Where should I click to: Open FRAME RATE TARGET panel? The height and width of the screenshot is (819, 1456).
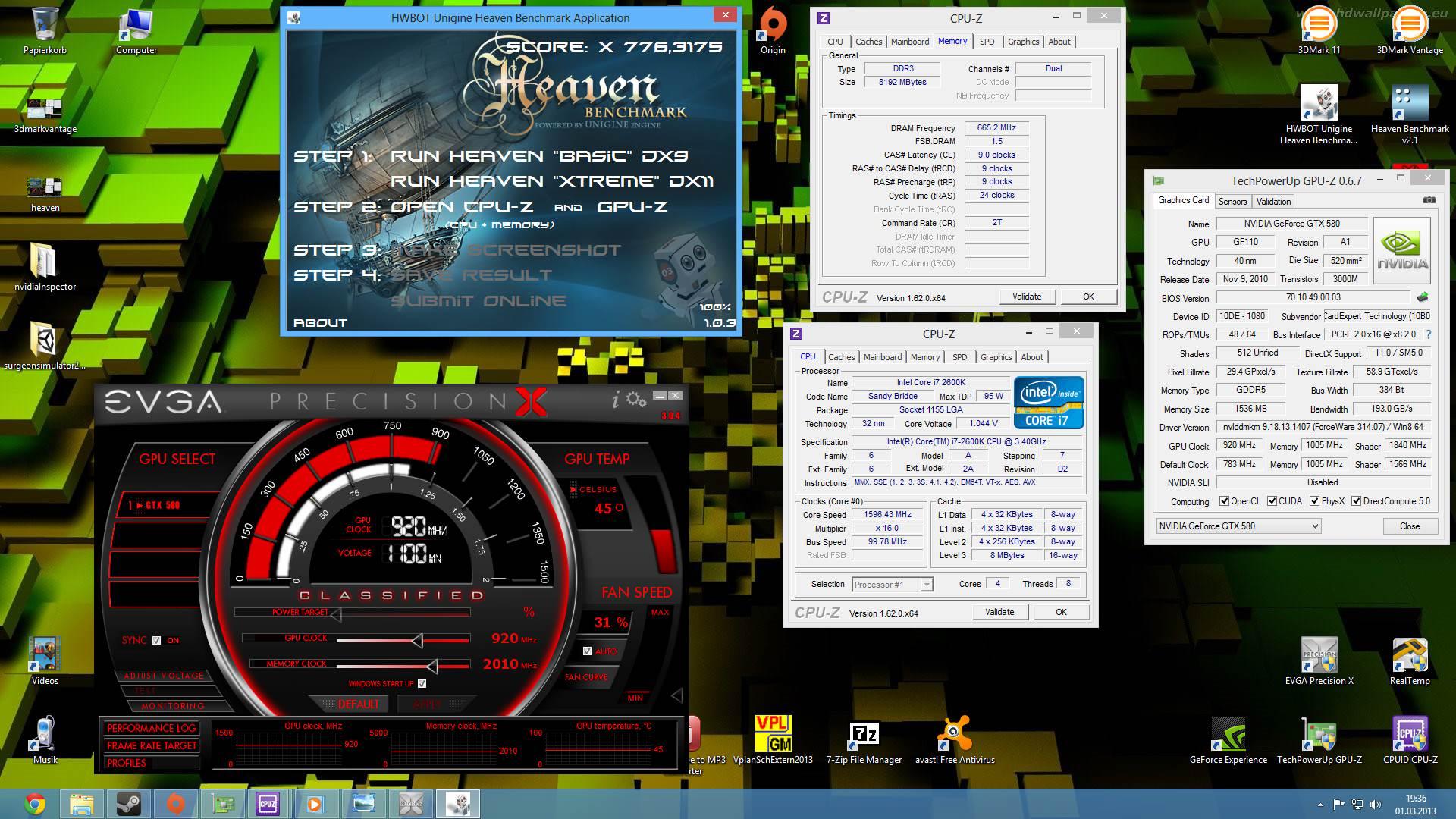(151, 745)
